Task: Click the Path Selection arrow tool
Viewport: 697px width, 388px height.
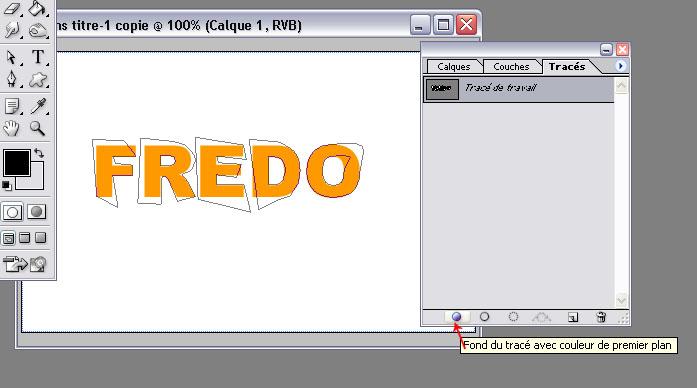Action: (x=12, y=57)
